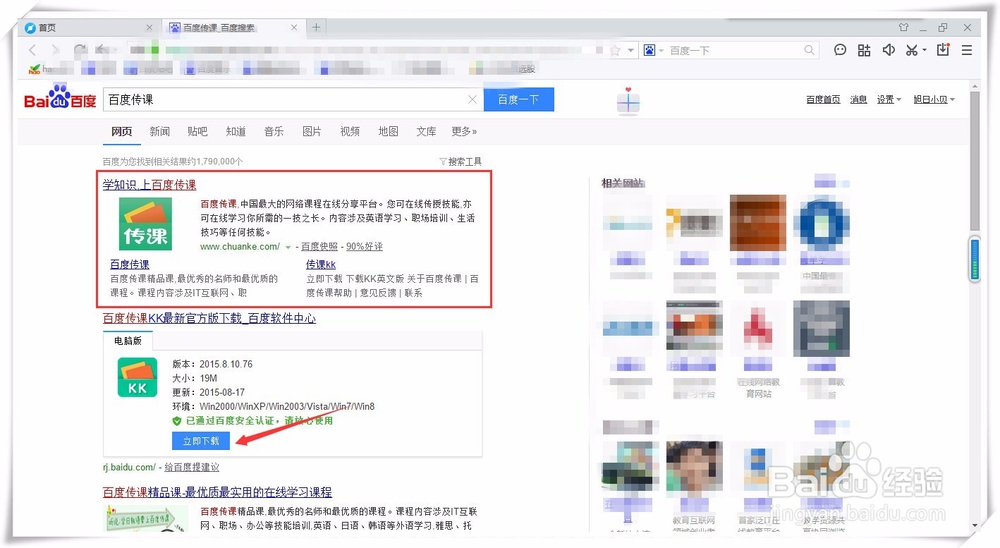
Task: Click the browser back arrow
Action: (x=33, y=50)
